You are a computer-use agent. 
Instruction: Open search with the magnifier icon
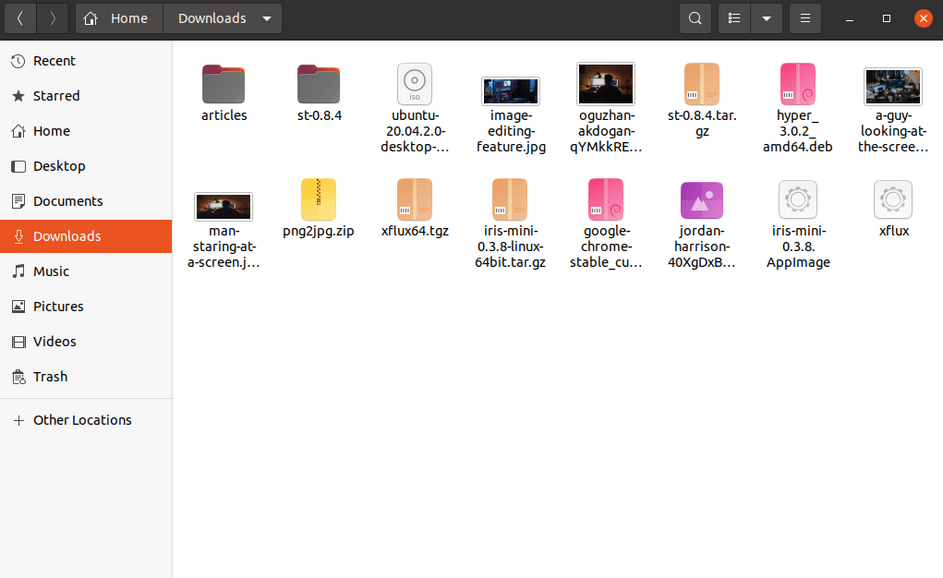tap(695, 19)
